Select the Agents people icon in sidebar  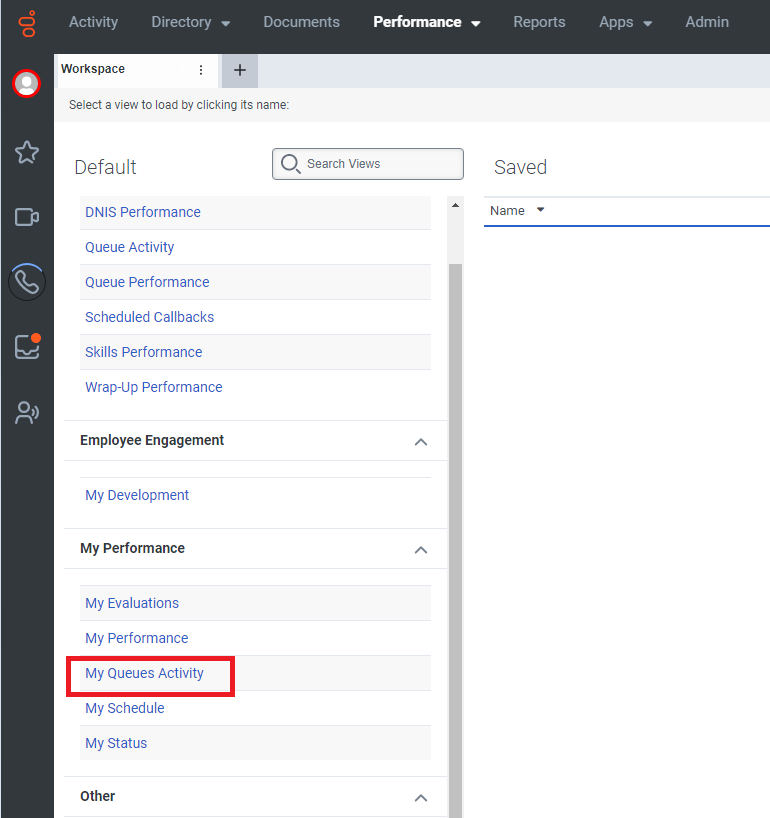26,412
